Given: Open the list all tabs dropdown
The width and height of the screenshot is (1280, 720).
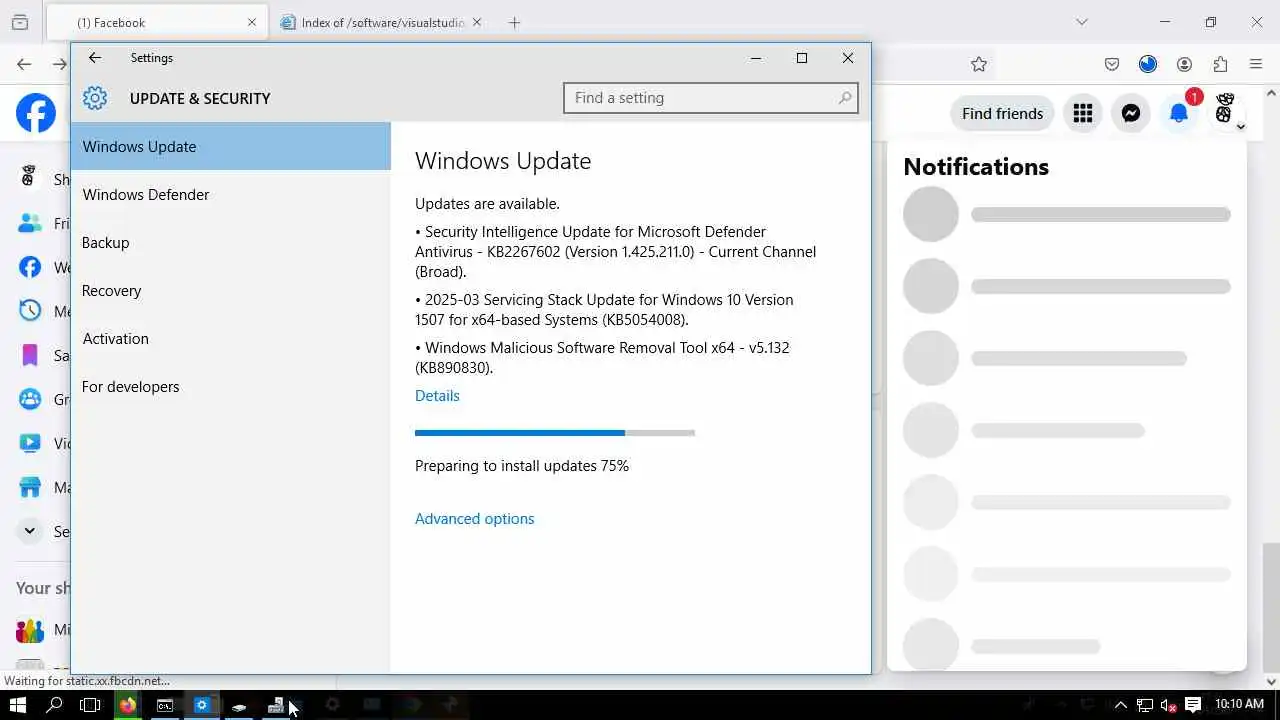Looking at the screenshot, I should [x=1081, y=22].
